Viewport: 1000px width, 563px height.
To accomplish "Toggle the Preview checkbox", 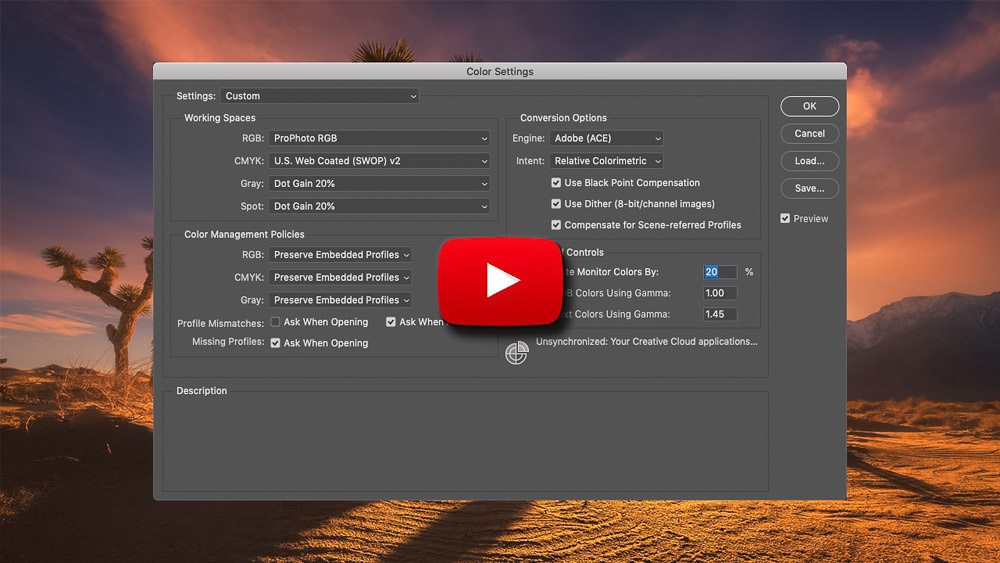I will [x=785, y=218].
